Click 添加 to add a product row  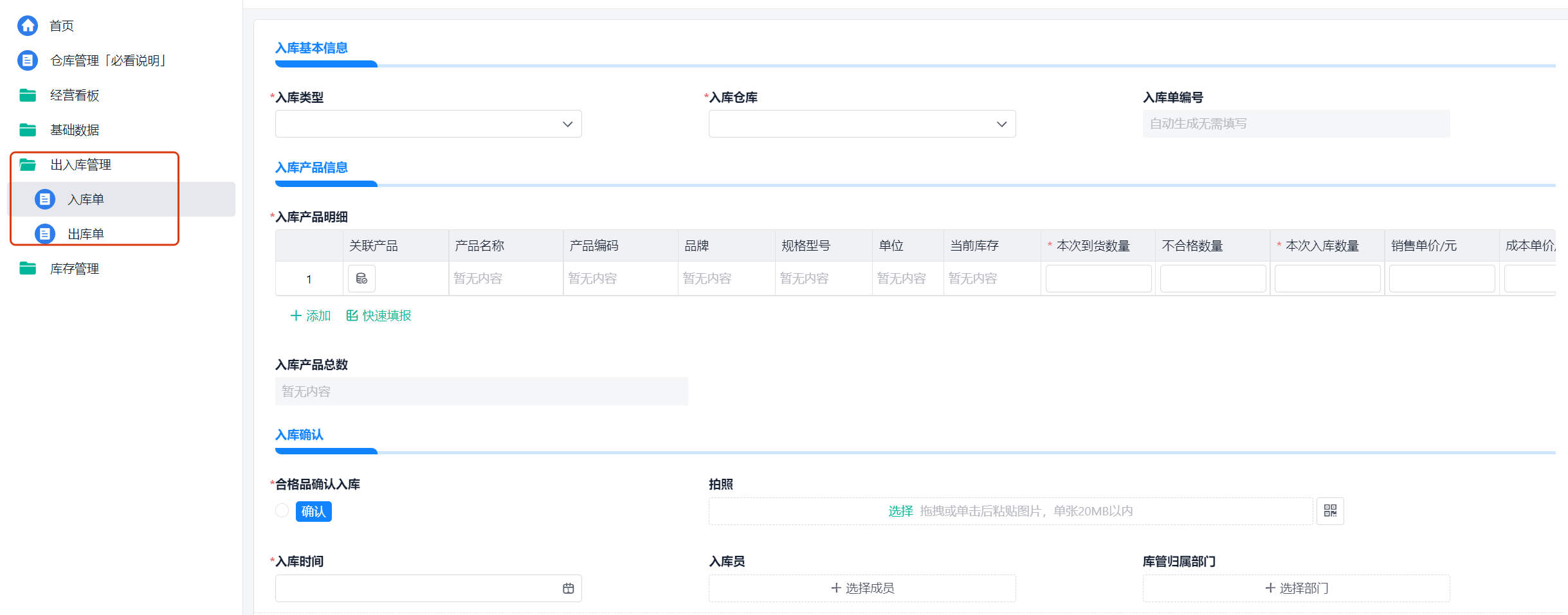(x=311, y=316)
